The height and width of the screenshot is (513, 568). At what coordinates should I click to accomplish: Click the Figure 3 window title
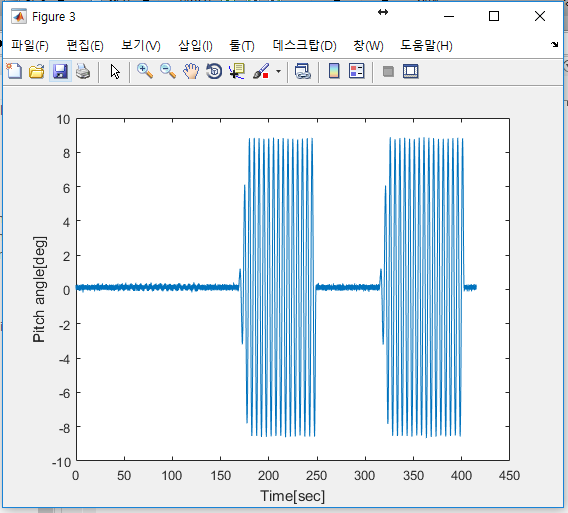[x=54, y=17]
